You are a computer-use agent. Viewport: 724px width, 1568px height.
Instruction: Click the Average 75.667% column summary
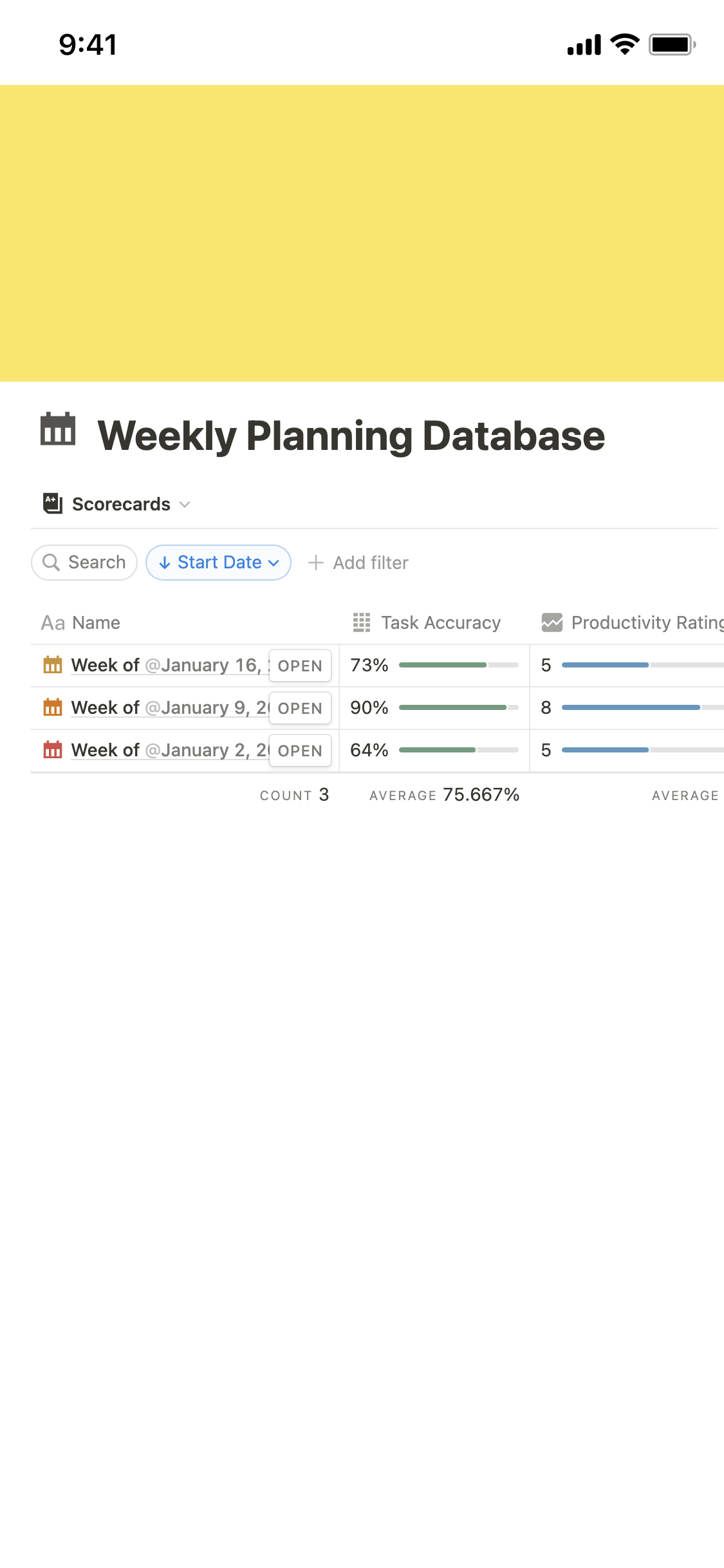(444, 795)
